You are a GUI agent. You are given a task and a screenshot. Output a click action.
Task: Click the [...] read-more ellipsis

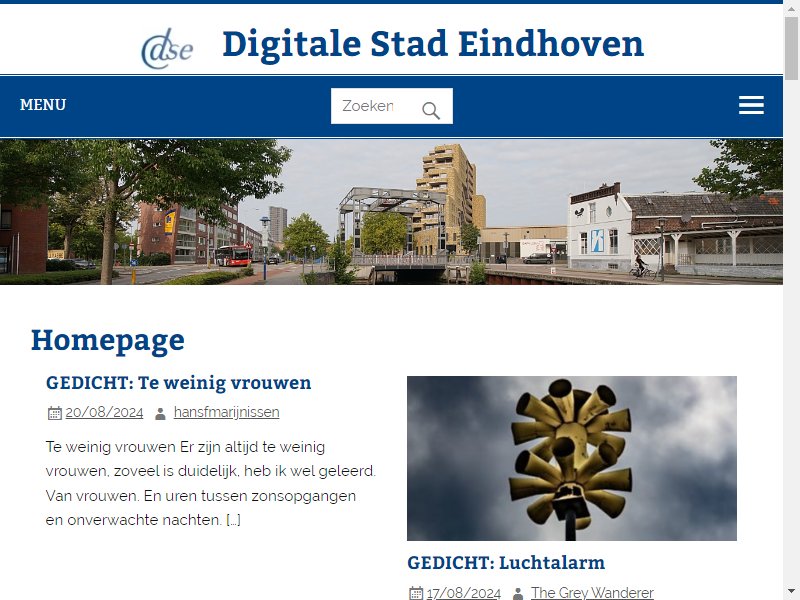pos(233,520)
